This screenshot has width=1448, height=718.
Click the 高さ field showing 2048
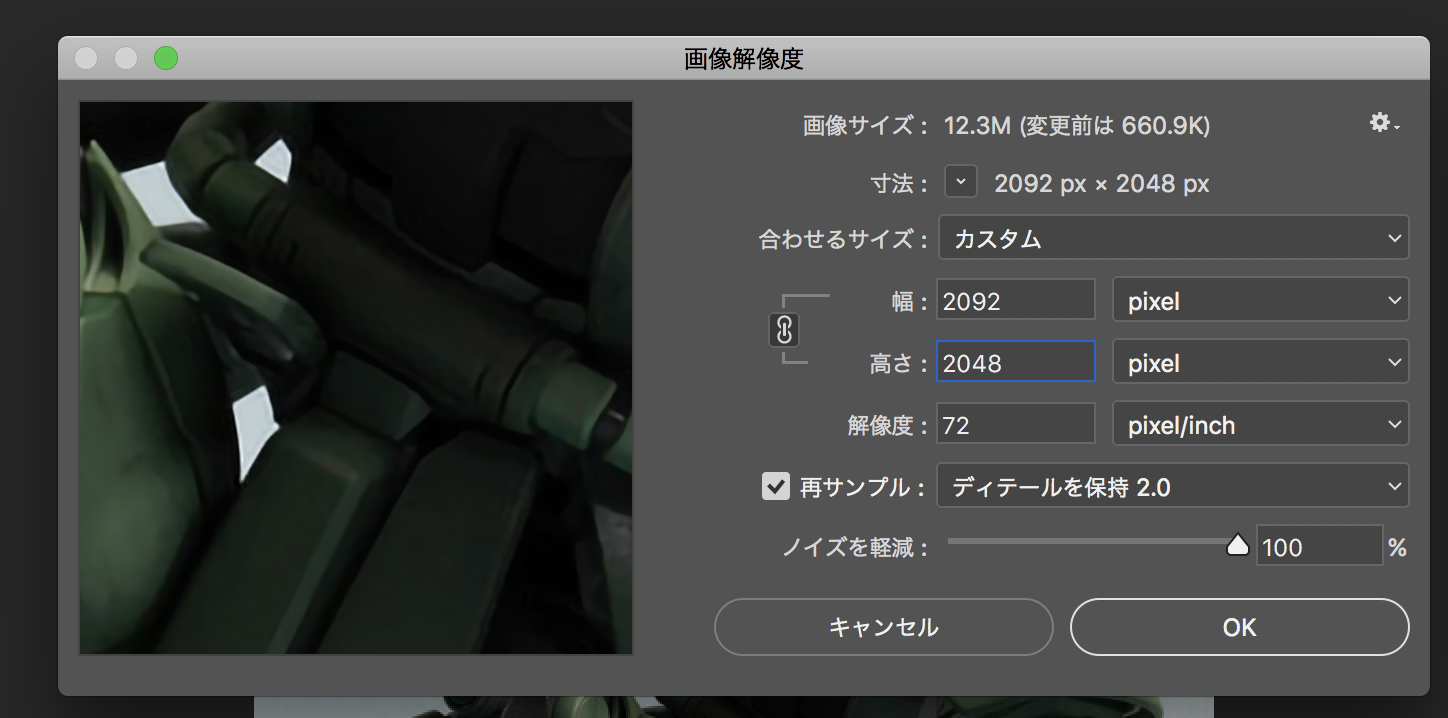coord(1015,363)
